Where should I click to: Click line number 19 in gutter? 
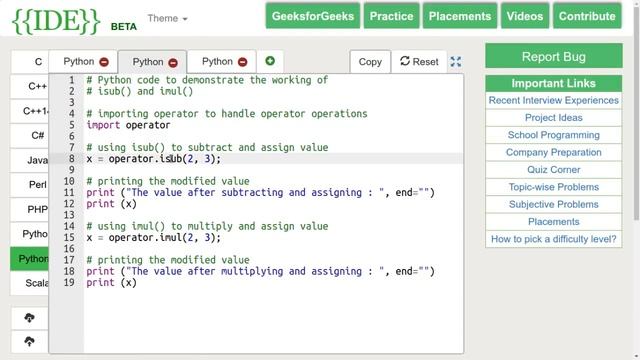point(69,282)
